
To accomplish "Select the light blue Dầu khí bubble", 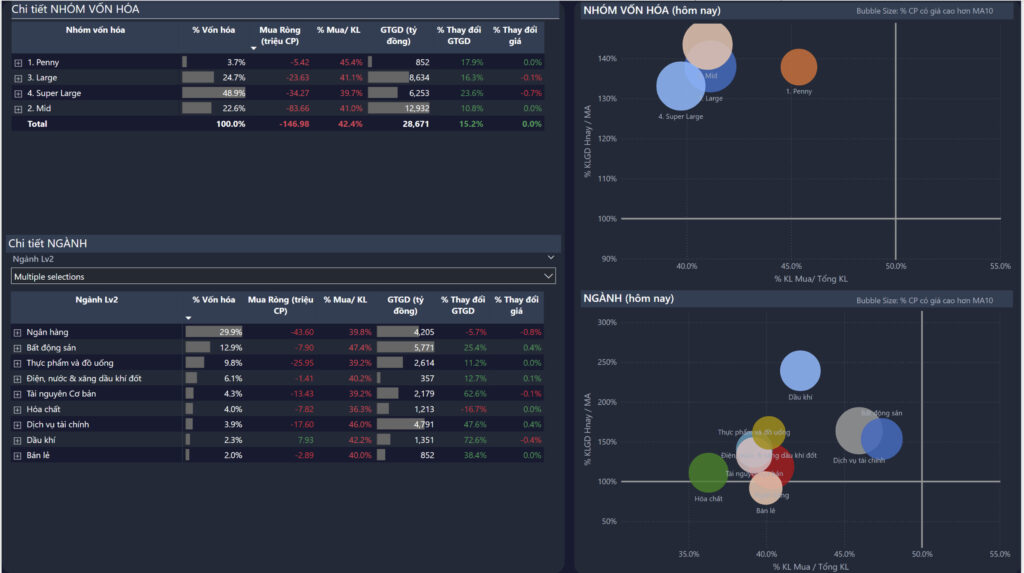I will [800, 370].
